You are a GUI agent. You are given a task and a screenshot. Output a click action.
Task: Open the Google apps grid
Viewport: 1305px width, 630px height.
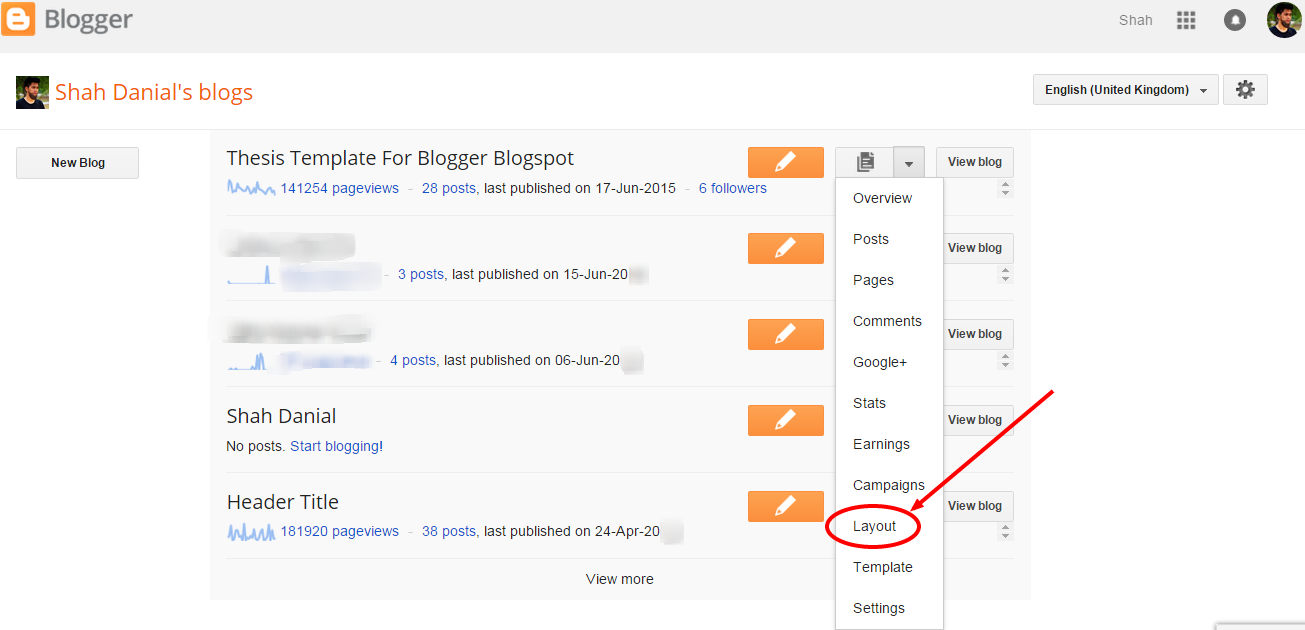point(1186,20)
